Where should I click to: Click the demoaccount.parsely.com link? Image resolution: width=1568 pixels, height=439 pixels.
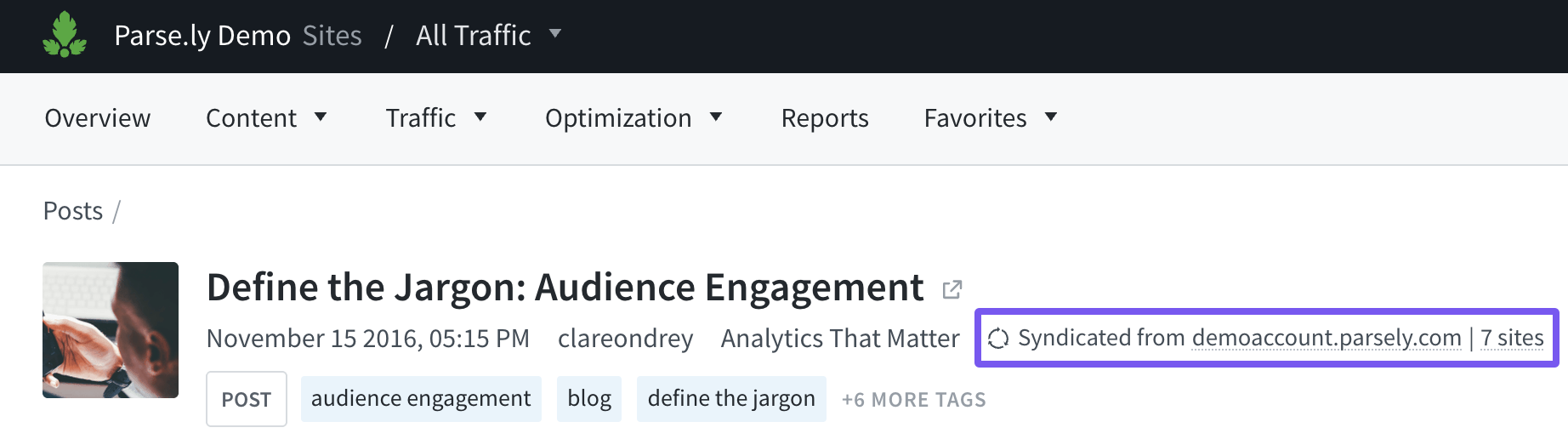(1326, 338)
